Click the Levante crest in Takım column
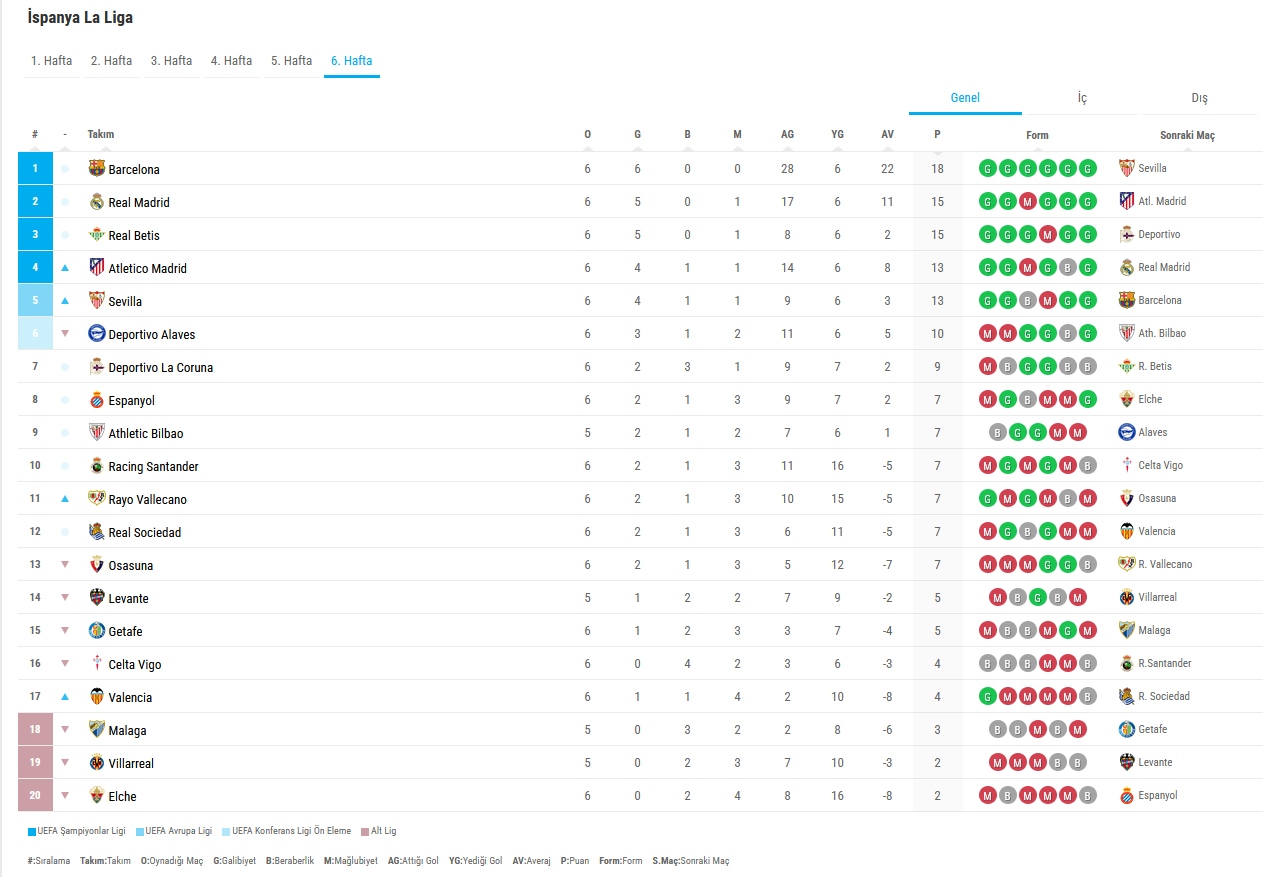1277x877 pixels. 97,597
